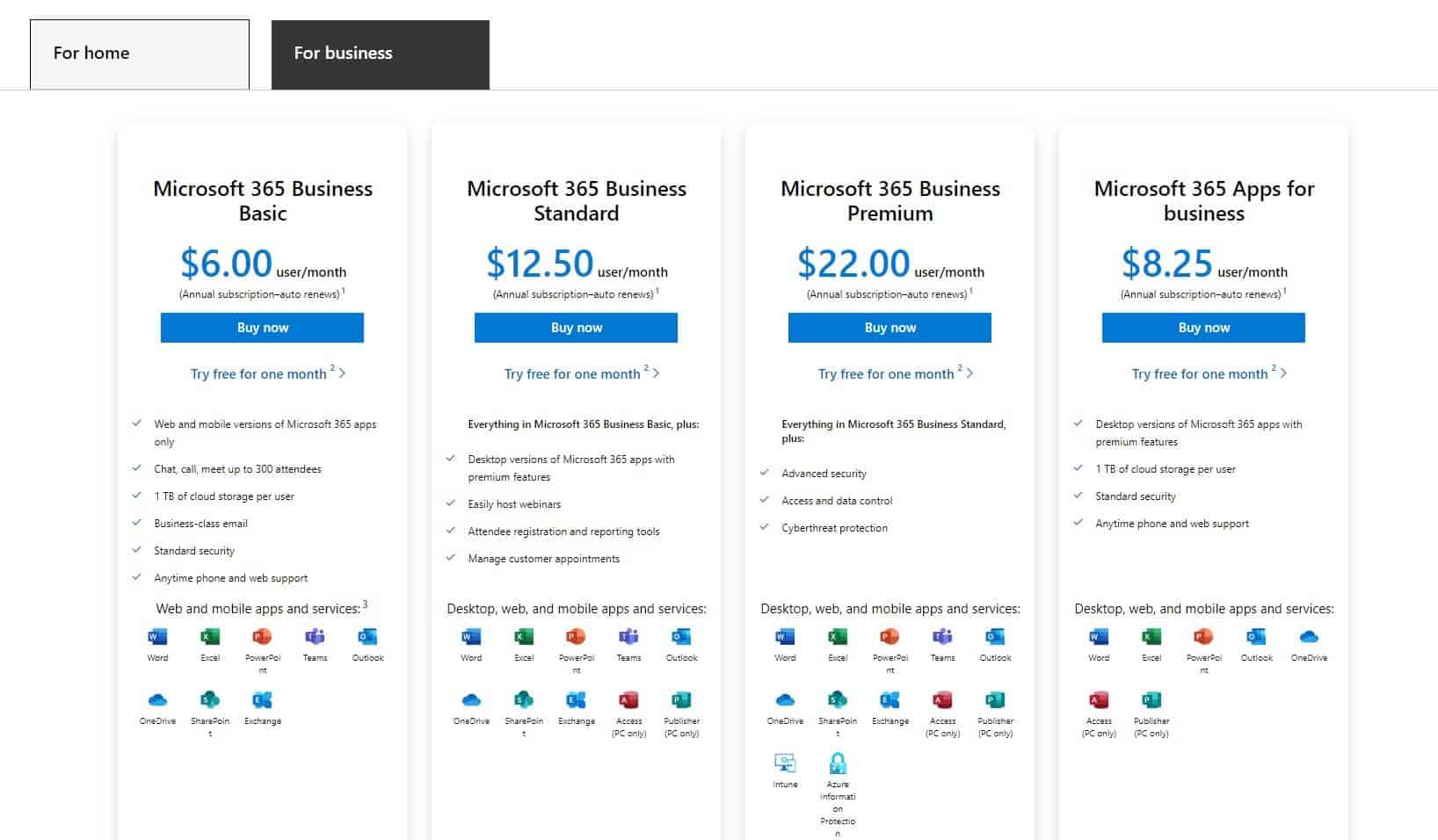Open the Exchange icon under Business Basic
Image resolution: width=1438 pixels, height=840 pixels.
point(262,700)
